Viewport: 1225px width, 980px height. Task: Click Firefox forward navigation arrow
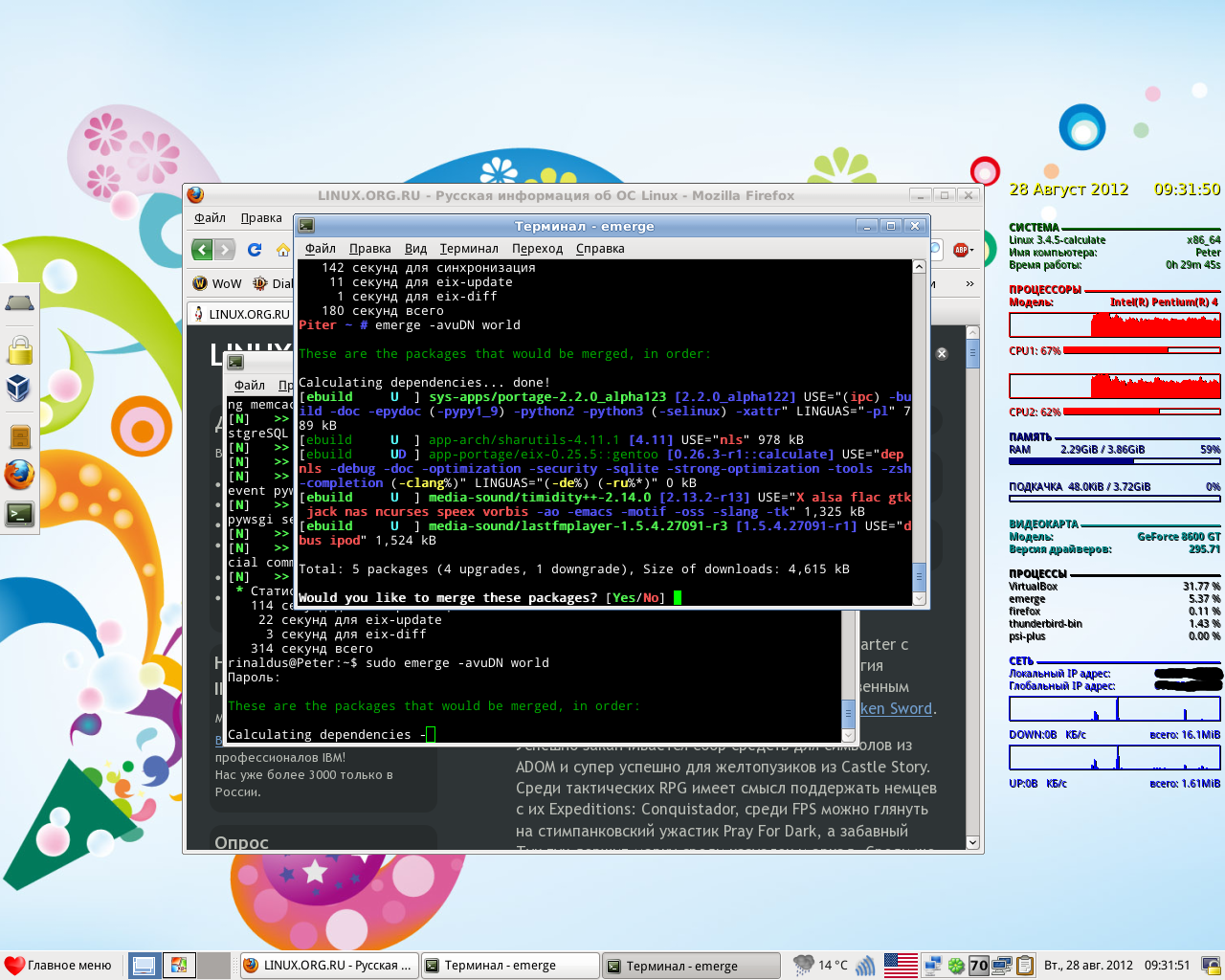(225, 250)
